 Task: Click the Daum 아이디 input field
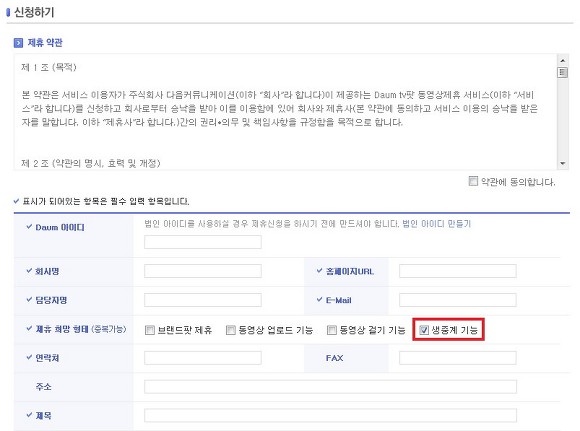pyautogui.click(x=203, y=242)
